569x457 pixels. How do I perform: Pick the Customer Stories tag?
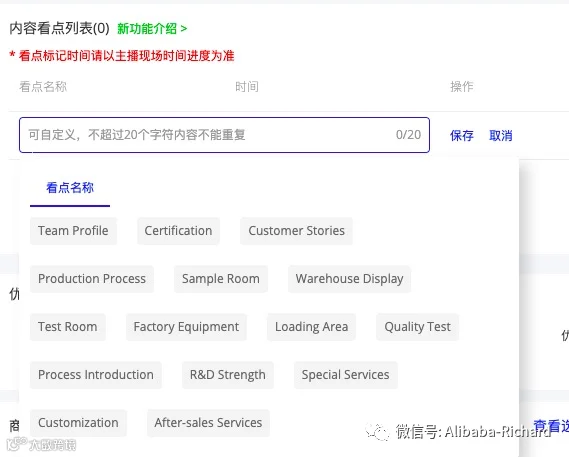tap(296, 231)
